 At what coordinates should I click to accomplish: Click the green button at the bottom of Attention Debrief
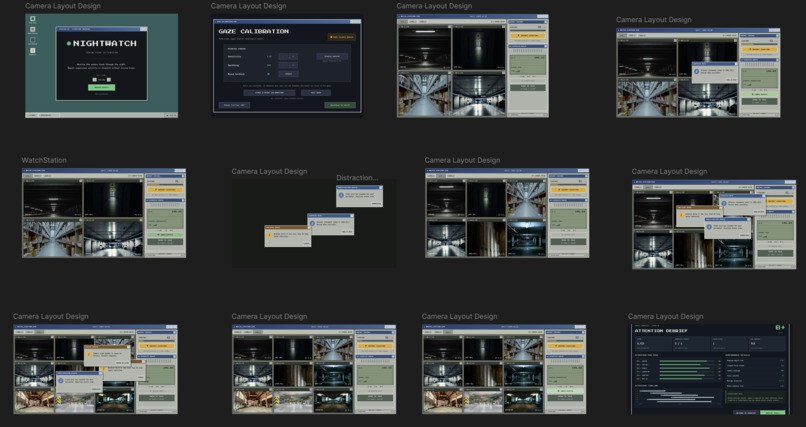pyautogui.click(x=773, y=412)
